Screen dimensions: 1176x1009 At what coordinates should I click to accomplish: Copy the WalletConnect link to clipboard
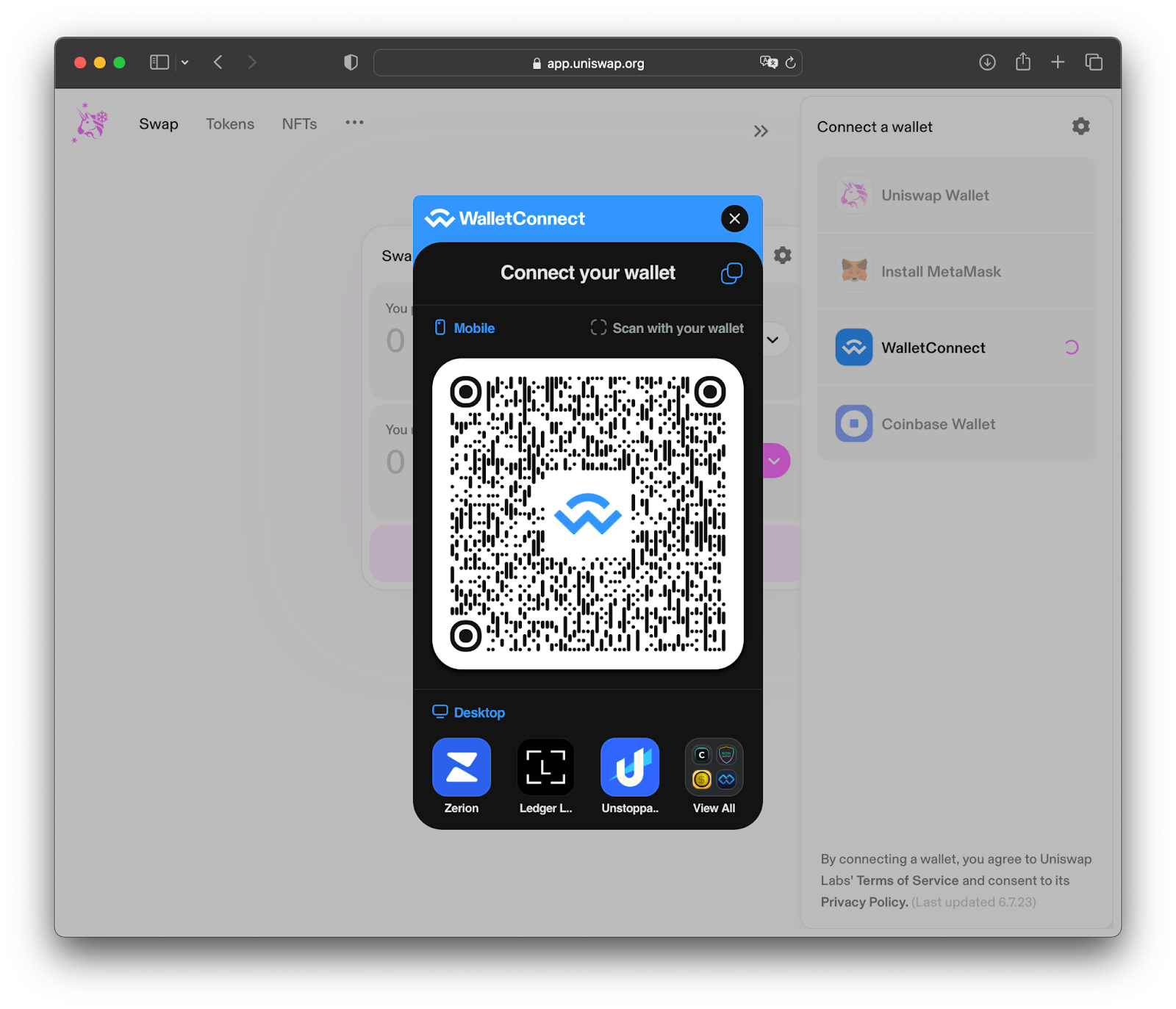tap(731, 273)
